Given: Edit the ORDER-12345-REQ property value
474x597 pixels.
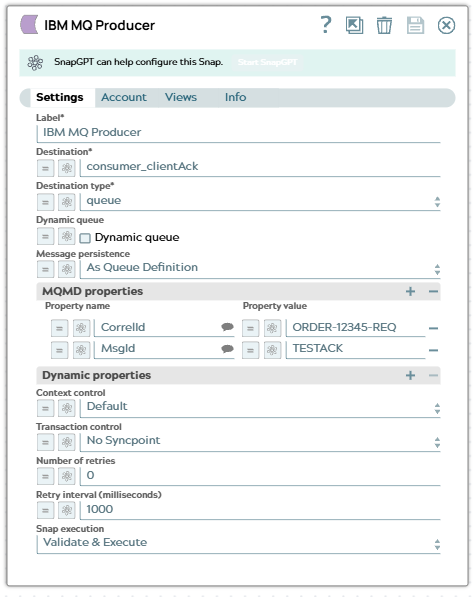Looking at the screenshot, I should click(355, 327).
